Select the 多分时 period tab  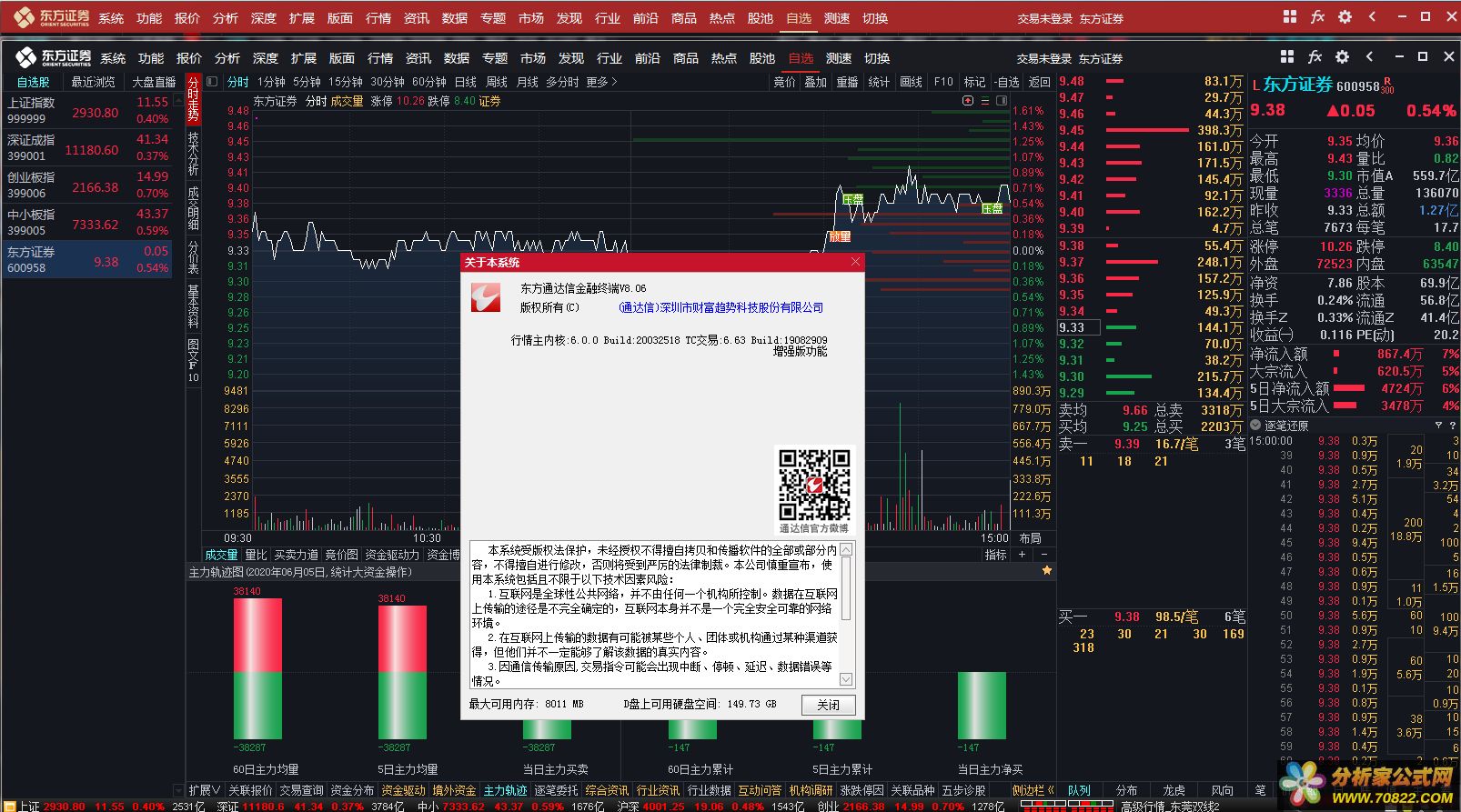(562, 82)
